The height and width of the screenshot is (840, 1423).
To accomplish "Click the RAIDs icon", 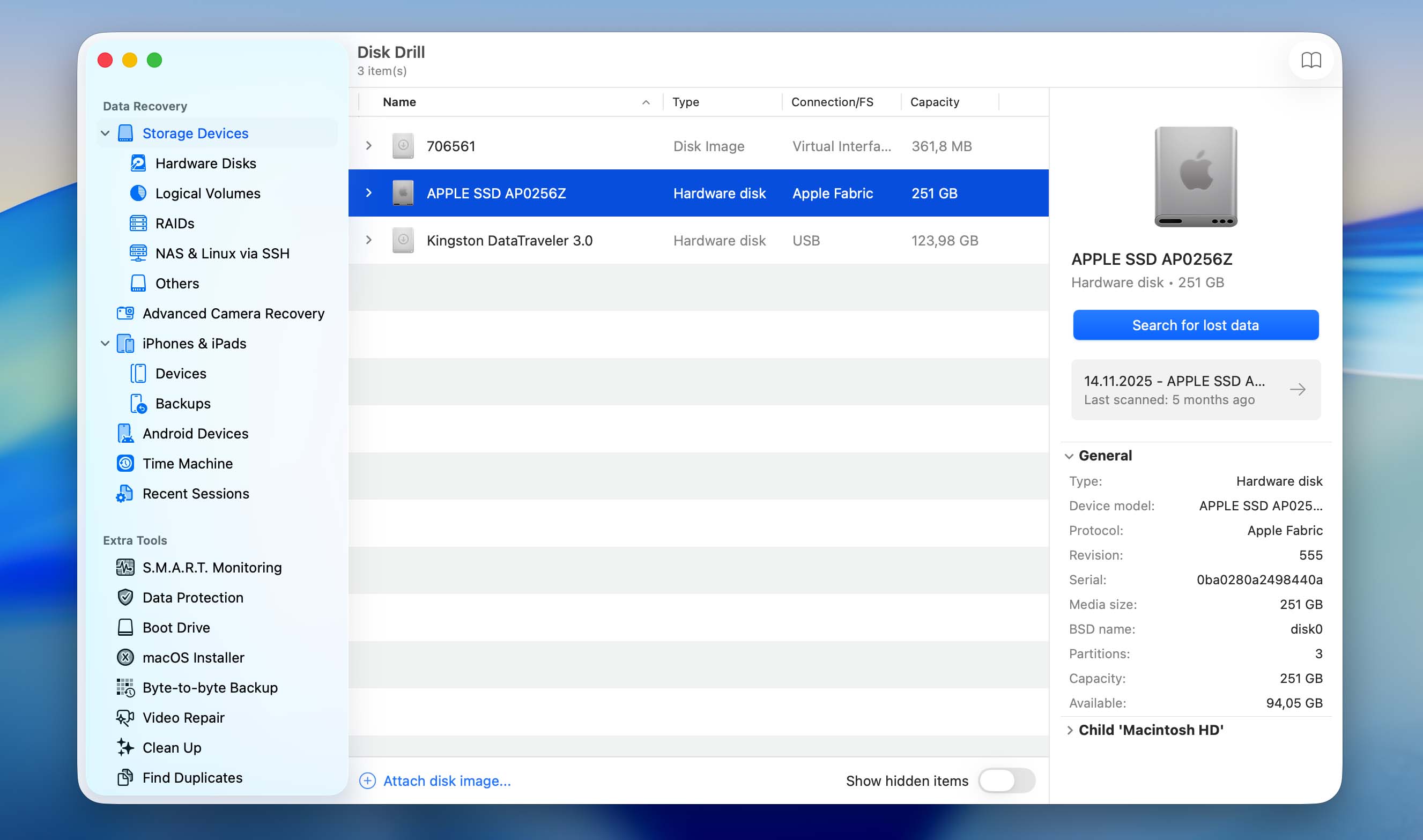I will [x=138, y=223].
